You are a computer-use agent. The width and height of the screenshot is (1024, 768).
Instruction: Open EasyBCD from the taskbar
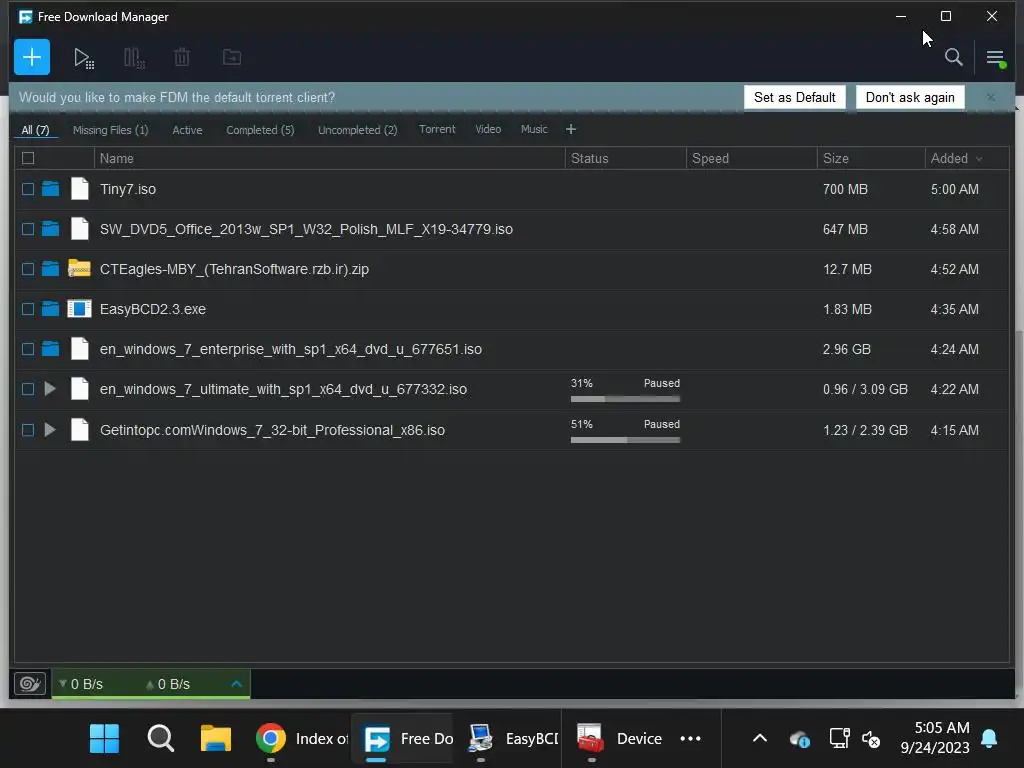pos(513,739)
